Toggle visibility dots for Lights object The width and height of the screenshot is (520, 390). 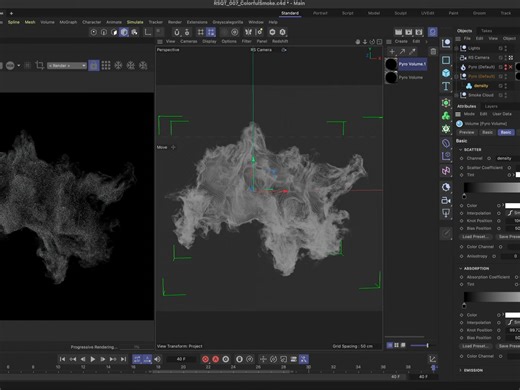pos(506,48)
